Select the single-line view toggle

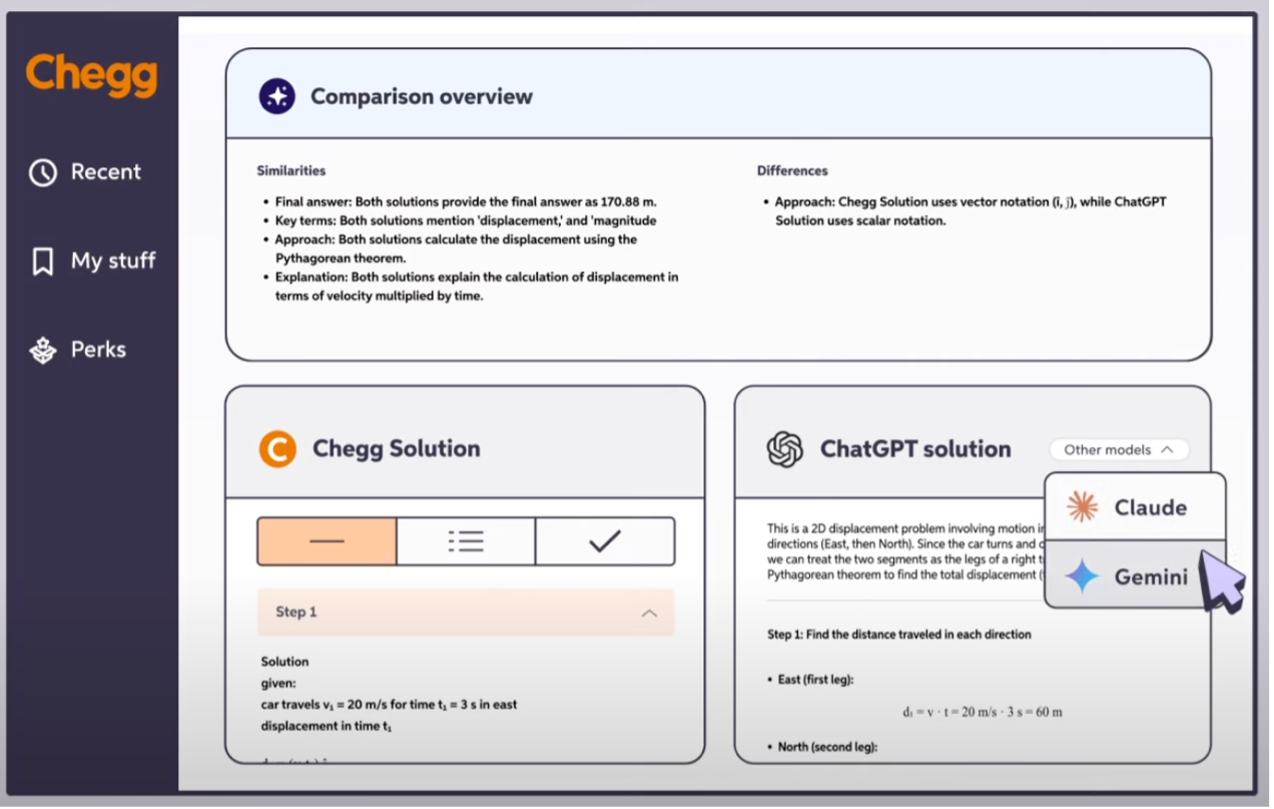[327, 541]
